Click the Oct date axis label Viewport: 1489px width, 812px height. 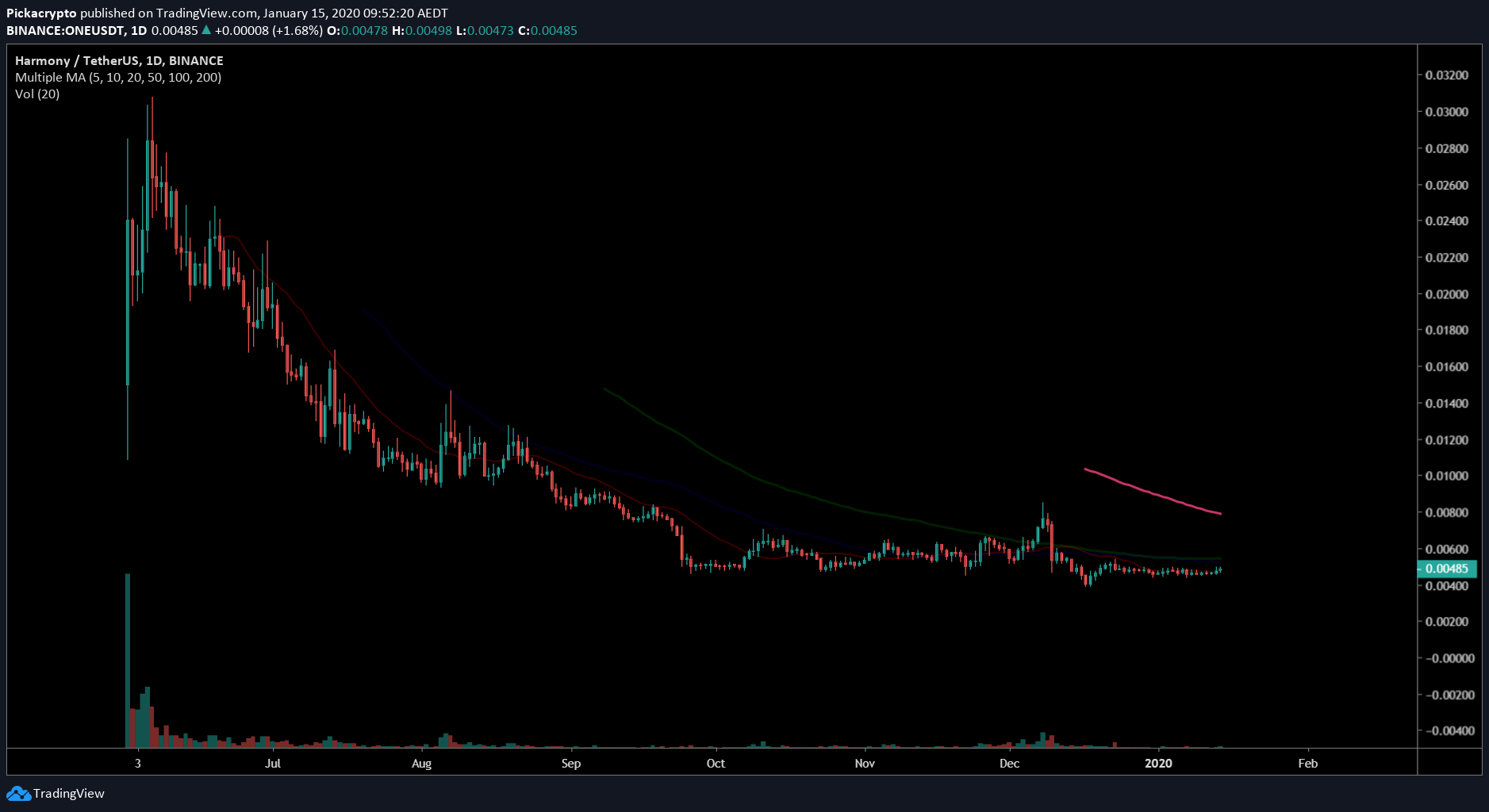pyautogui.click(x=716, y=764)
